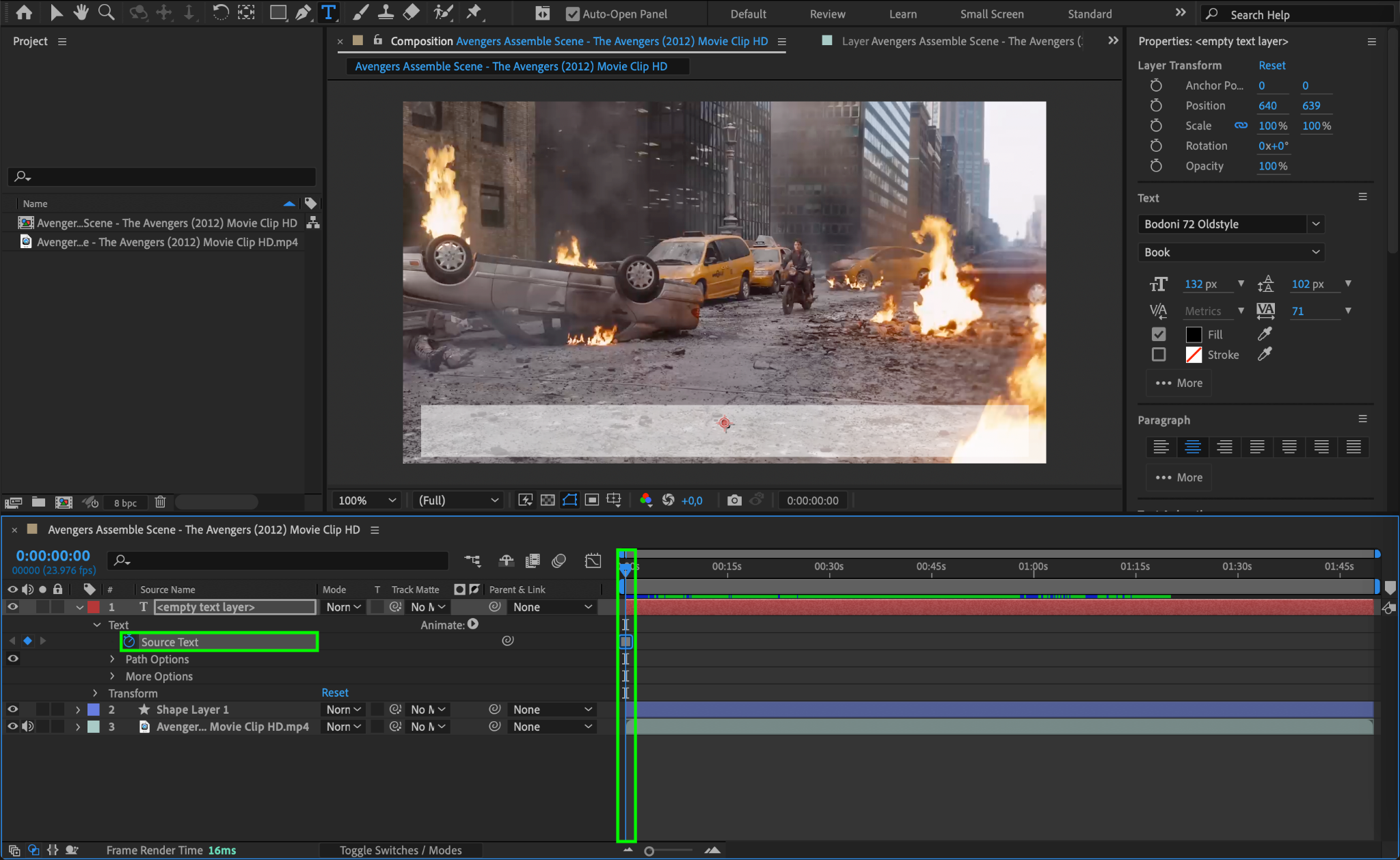This screenshot has height=860, width=1400.
Task: Select the Hand tool
Action: tap(81, 12)
